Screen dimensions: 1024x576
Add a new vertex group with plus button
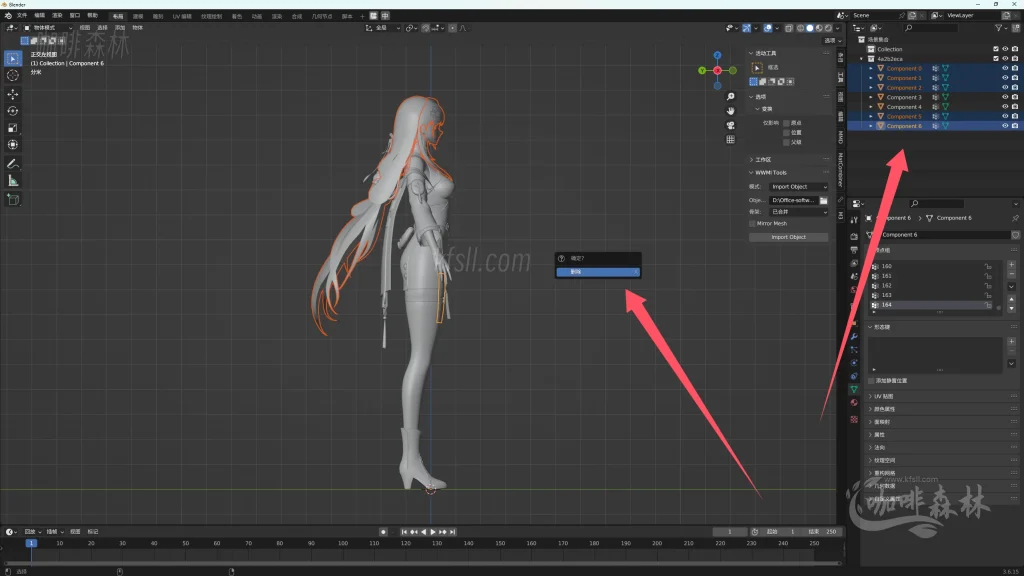click(x=1011, y=264)
